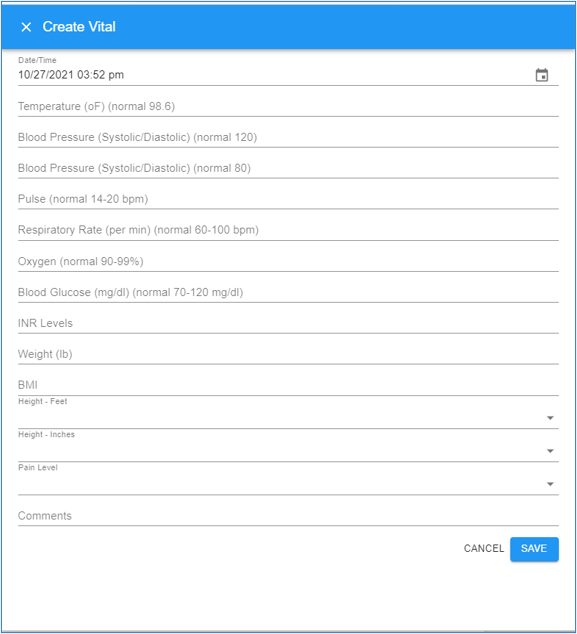Open the calendar date picker icon
The image size is (577, 634).
541,75
